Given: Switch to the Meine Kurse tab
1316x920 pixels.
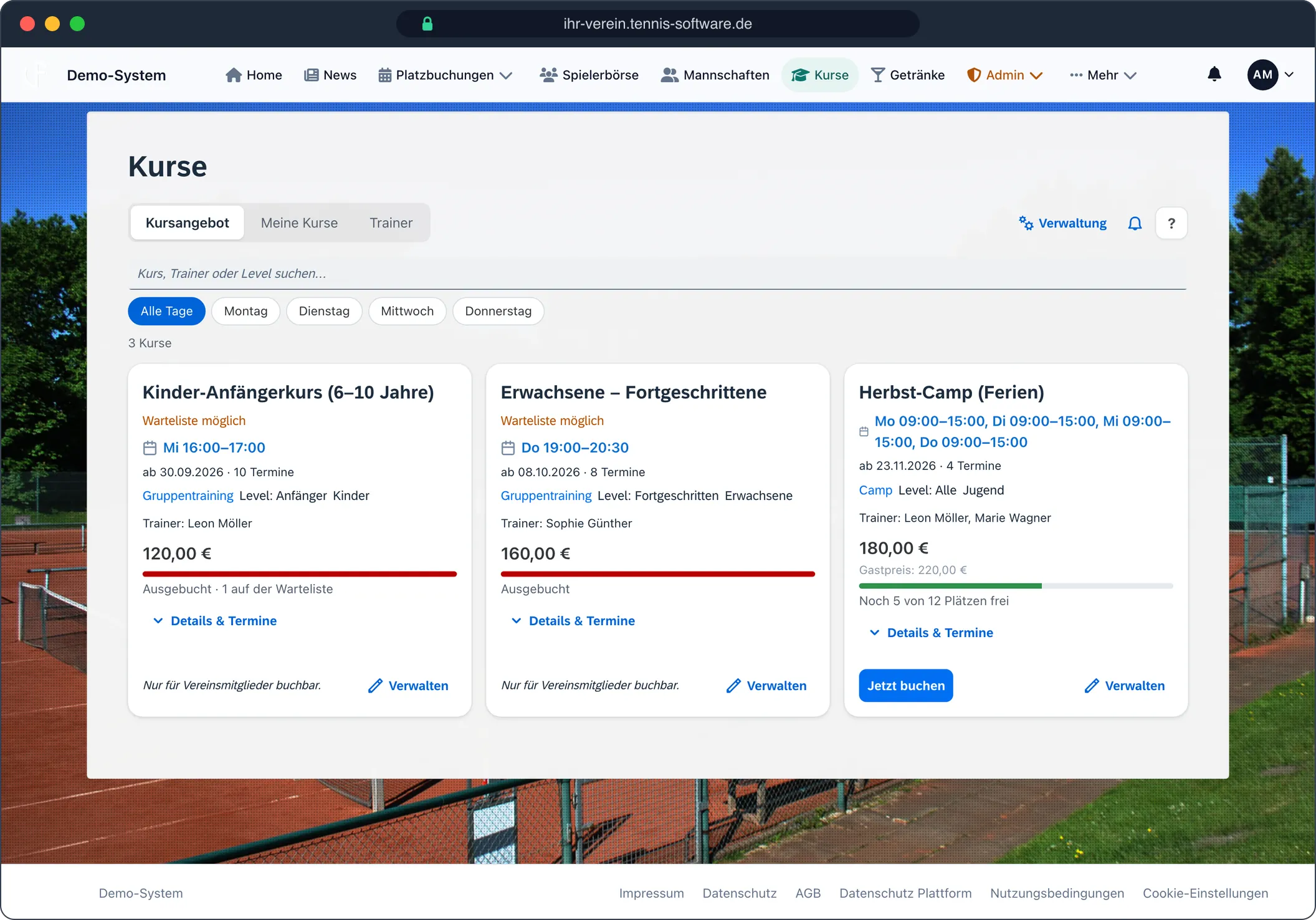Looking at the screenshot, I should tap(299, 223).
